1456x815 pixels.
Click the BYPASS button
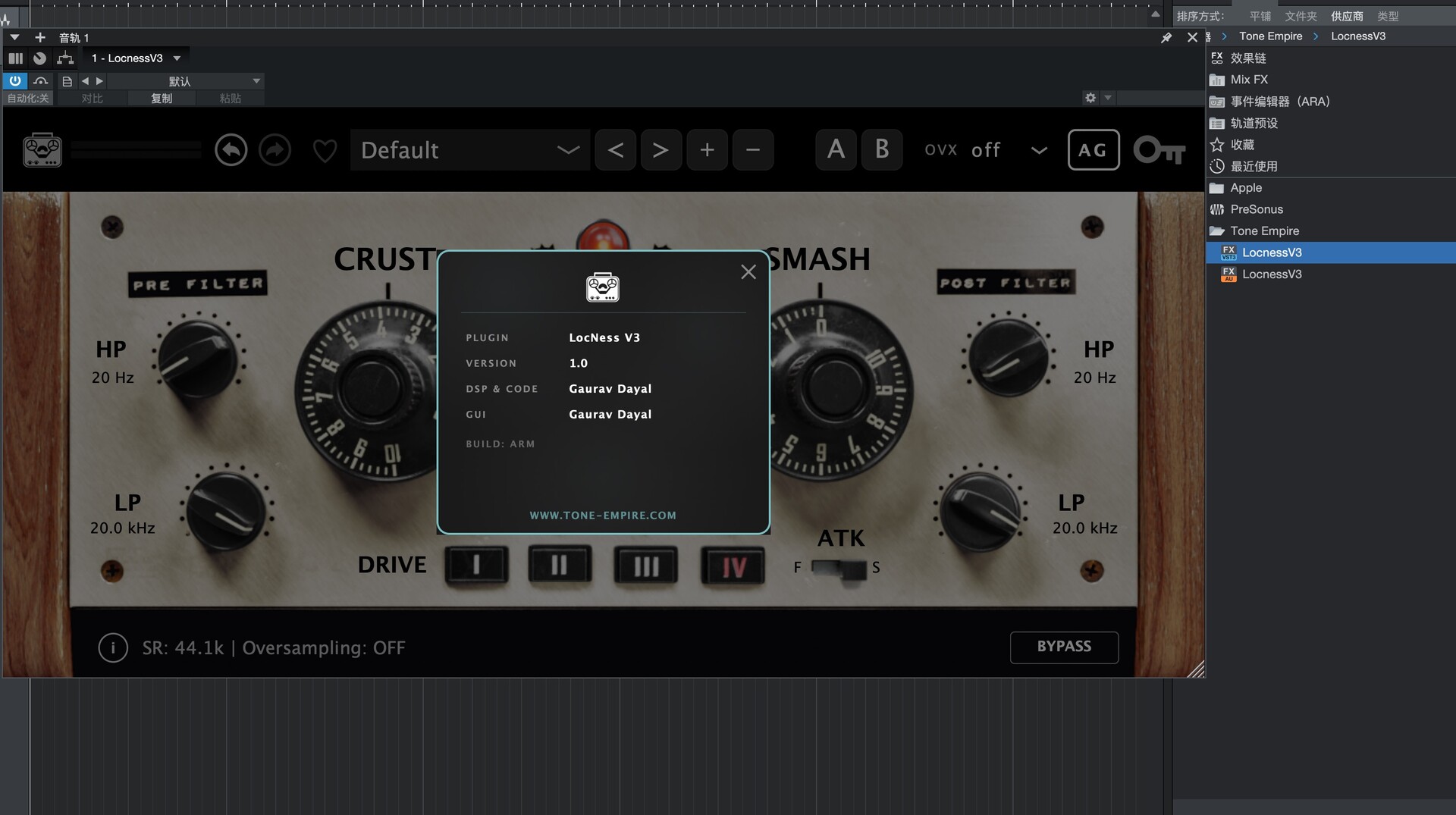point(1064,647)
